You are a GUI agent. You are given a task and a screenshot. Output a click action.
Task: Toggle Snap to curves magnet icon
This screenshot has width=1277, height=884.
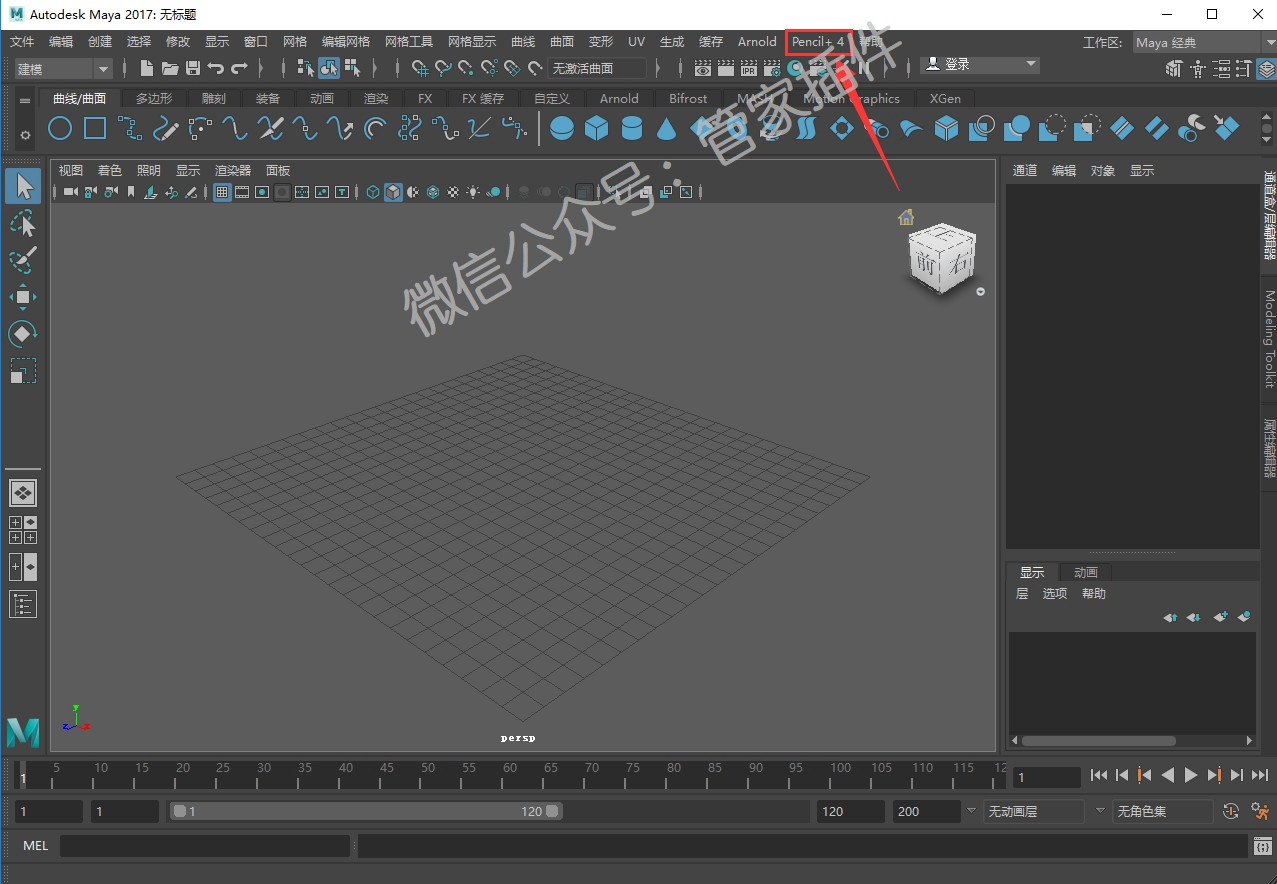pyautogui.click(x=443, y=68)
